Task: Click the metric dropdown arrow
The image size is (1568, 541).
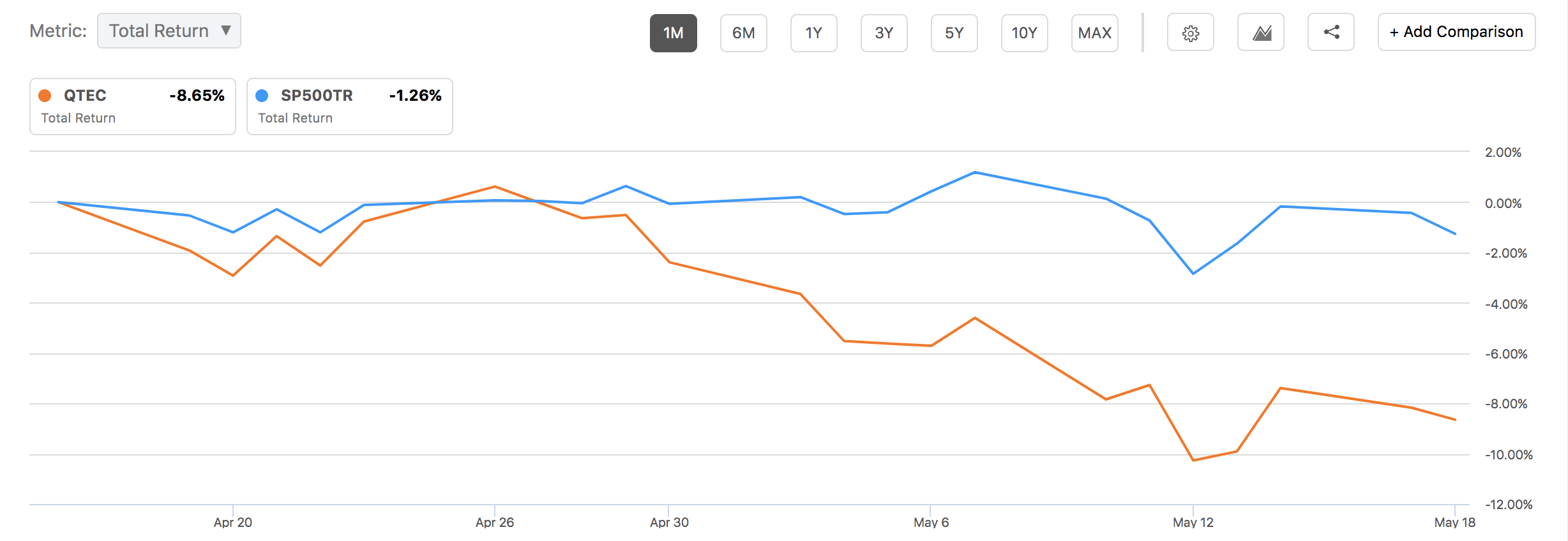Action: [225, 31]
